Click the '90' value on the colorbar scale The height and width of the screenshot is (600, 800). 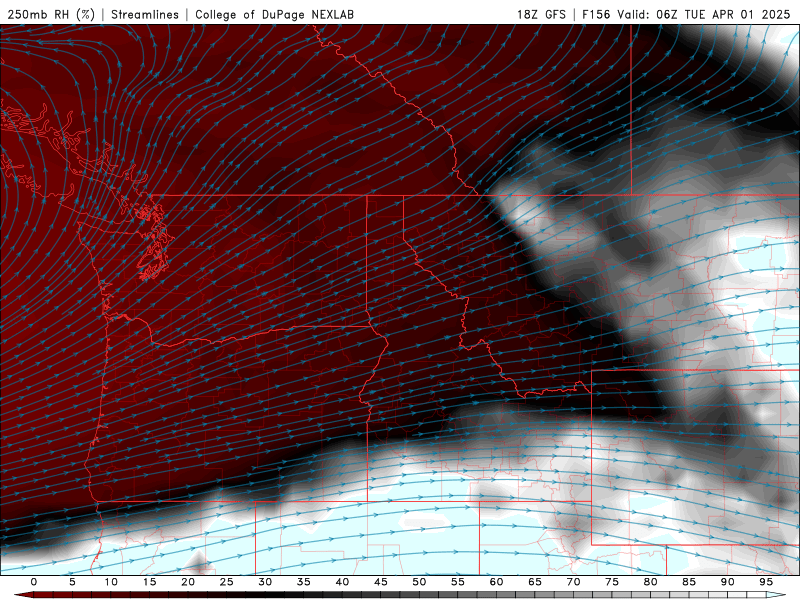(x=727, y=582)
